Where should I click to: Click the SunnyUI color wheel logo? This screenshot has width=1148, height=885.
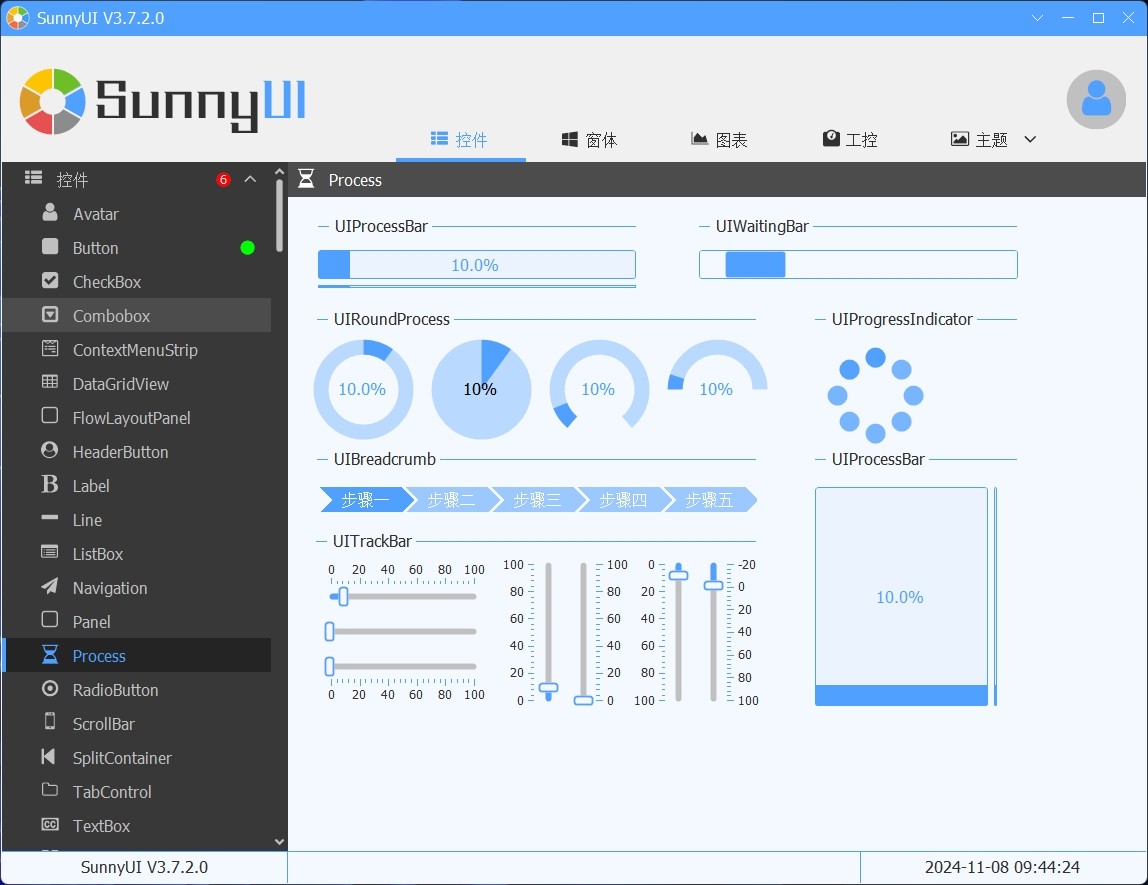[52, 101]
